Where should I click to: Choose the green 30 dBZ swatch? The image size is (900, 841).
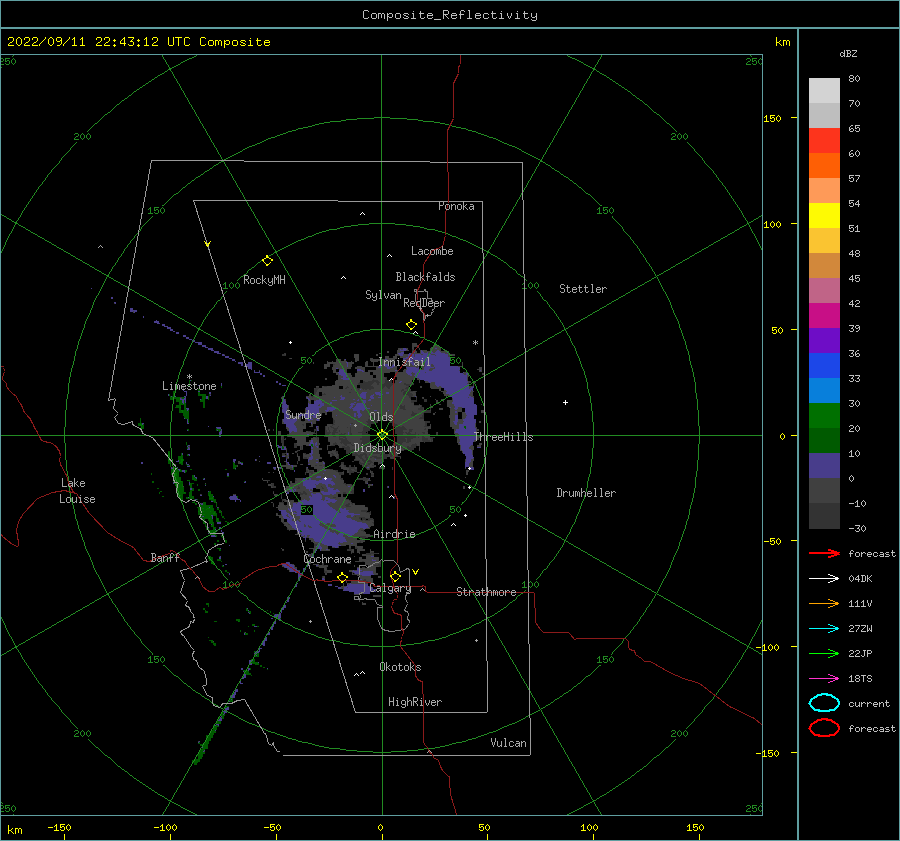824,415
